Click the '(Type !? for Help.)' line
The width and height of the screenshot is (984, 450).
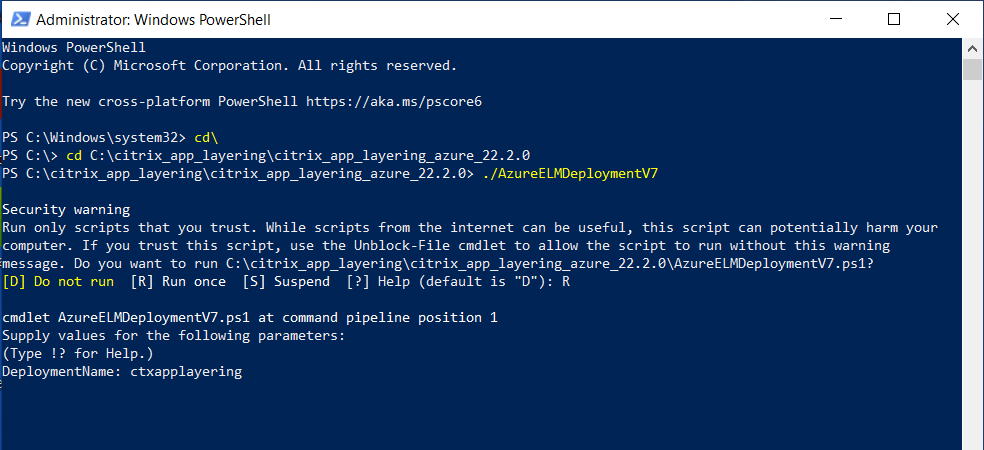[80, 353]
